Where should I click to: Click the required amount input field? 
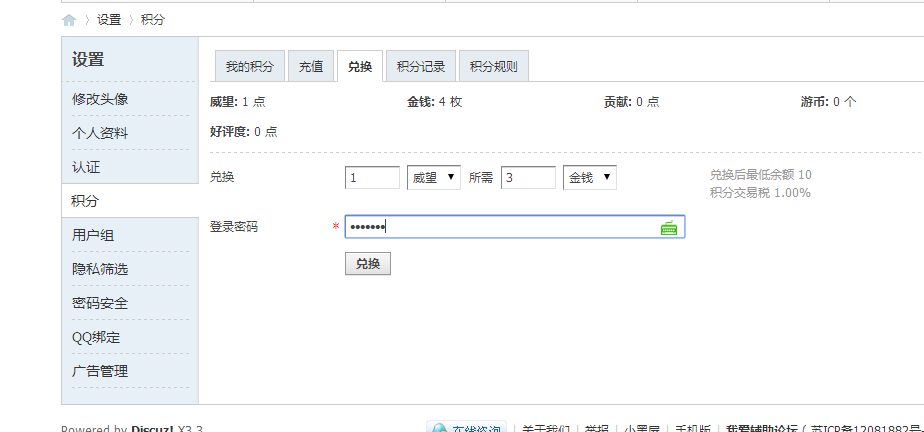click(528, 177)
